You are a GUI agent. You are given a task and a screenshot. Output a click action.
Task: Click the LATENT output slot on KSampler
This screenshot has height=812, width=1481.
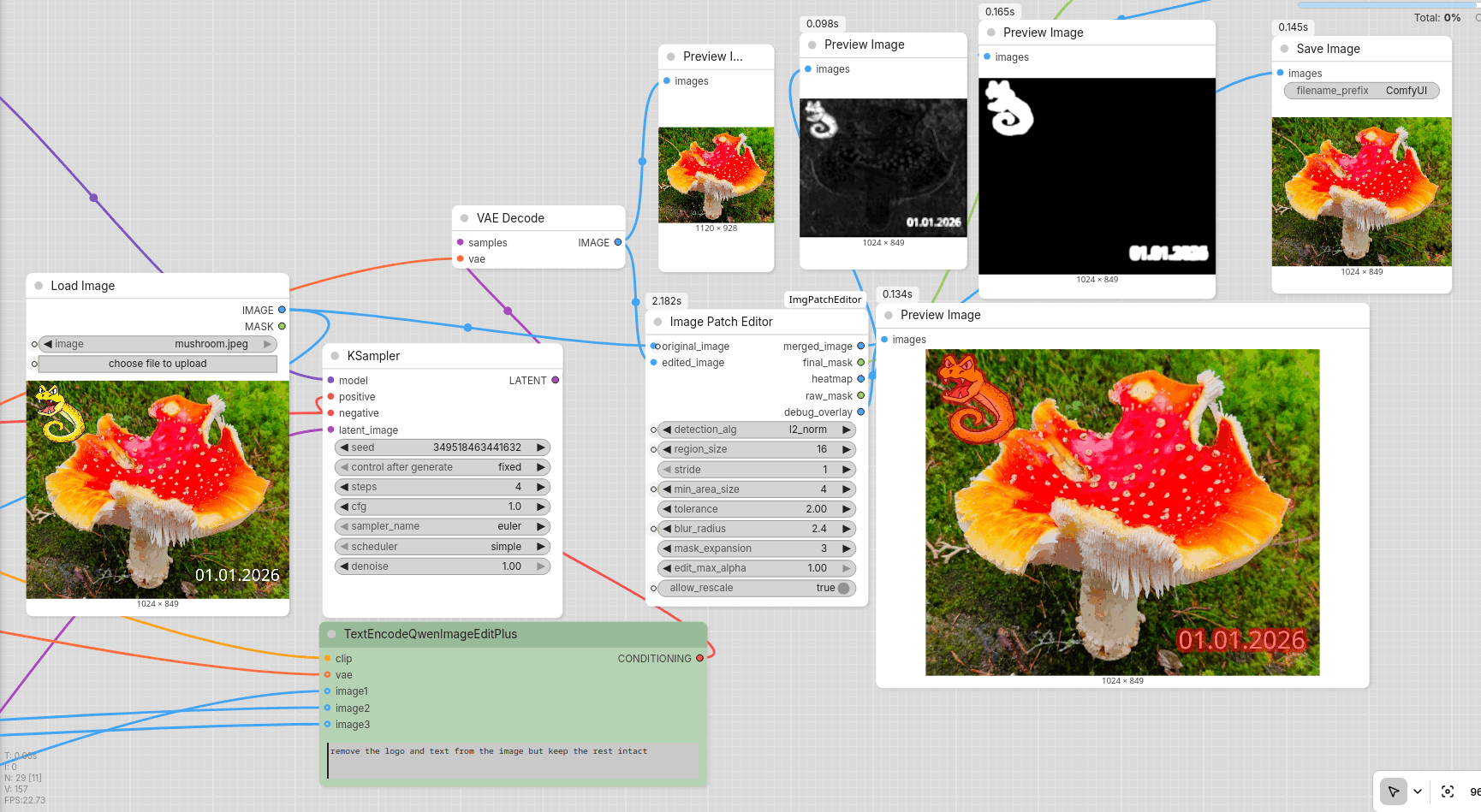tap(555, 380)
